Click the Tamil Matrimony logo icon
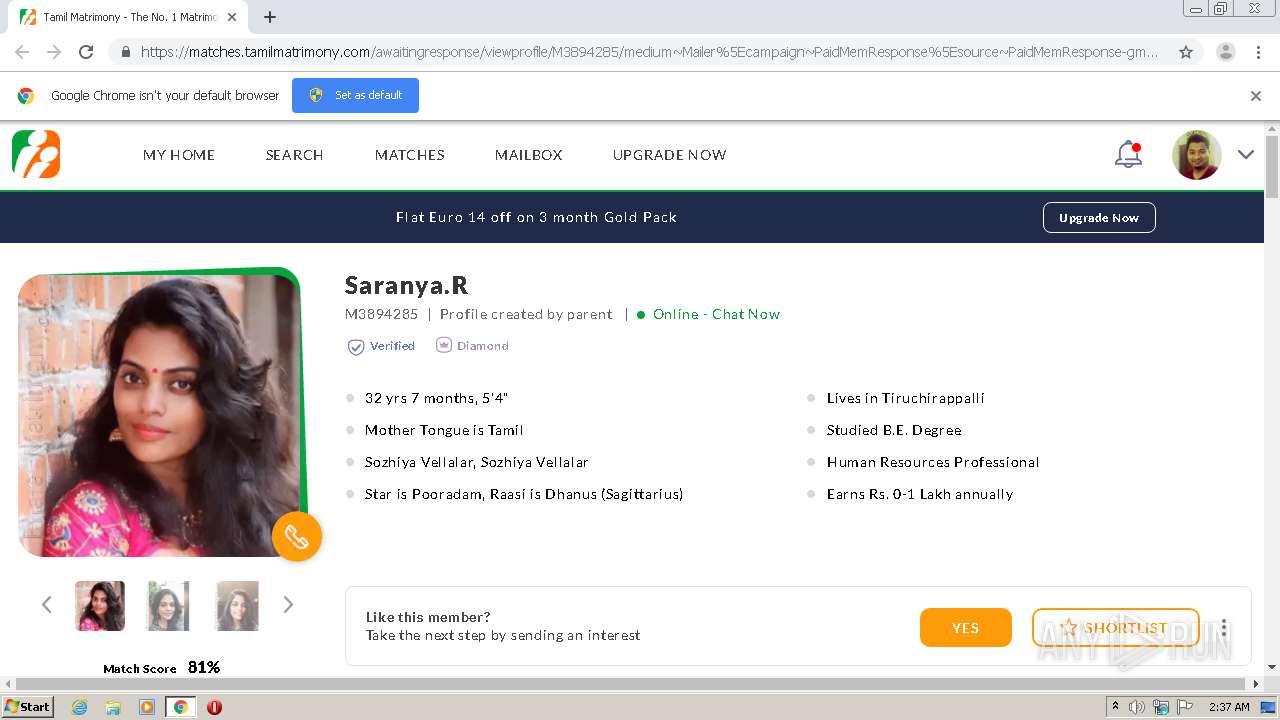 (x=36, y=154)
